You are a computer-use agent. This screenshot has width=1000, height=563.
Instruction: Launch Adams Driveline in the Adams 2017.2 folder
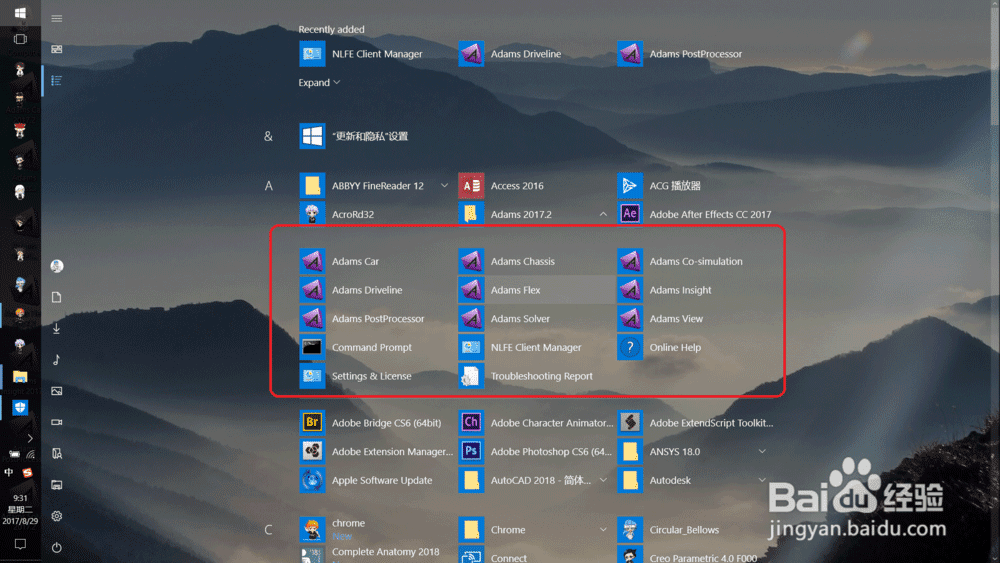(376, 289)
